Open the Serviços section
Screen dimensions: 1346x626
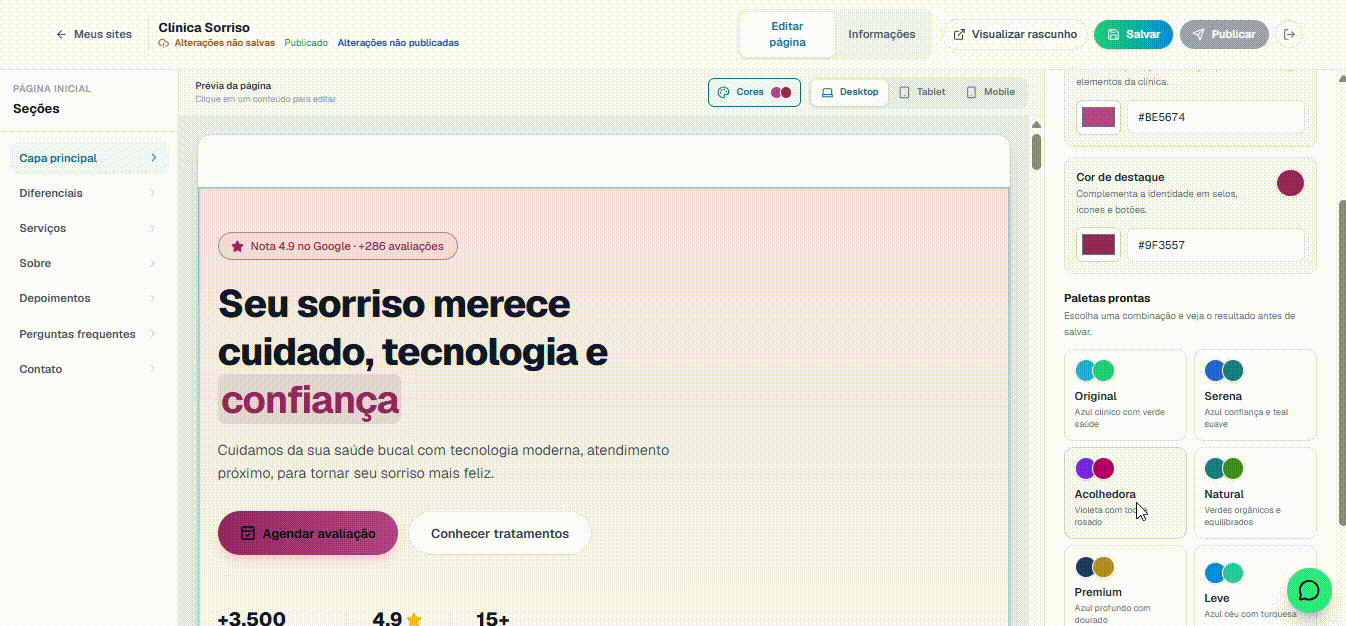89,228
